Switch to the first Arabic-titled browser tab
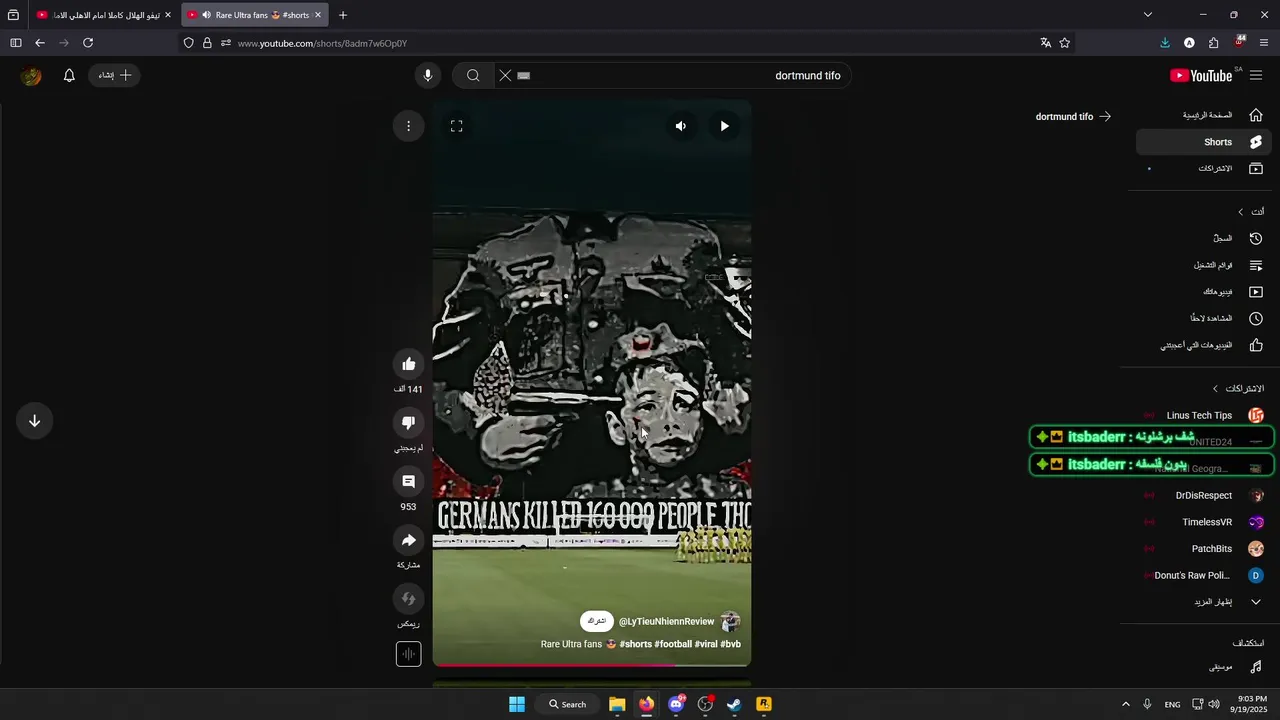This screenshot has height=720, width=1280. tap(104, 15)
